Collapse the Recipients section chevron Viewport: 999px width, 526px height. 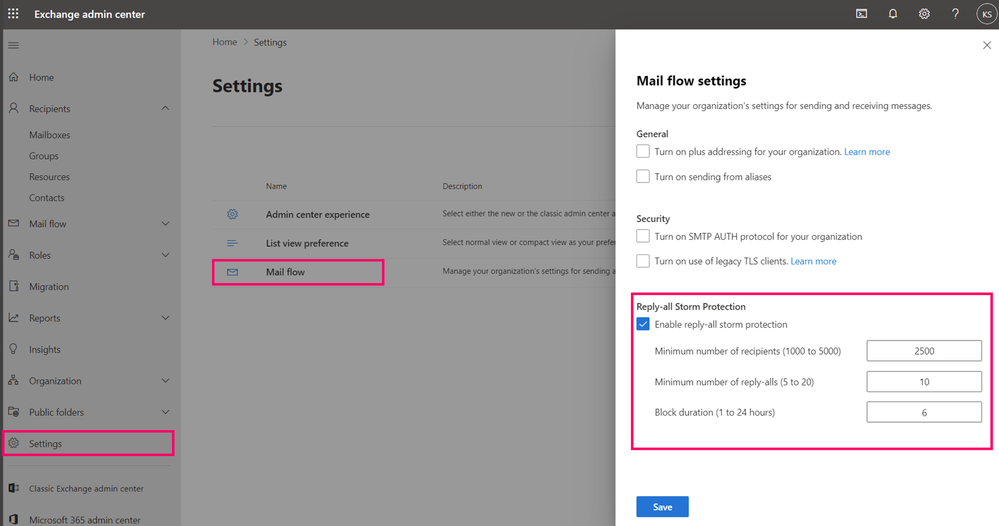pos(165,109)
